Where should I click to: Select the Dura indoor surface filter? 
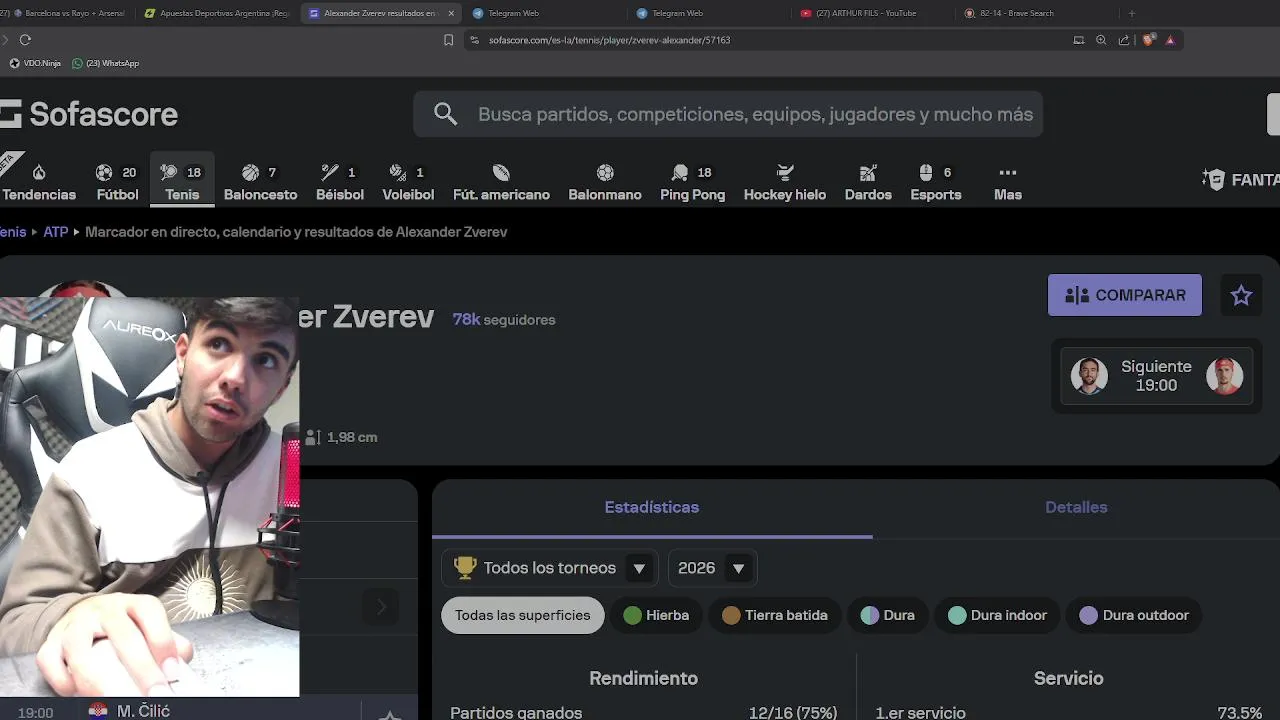pos(997,615)
